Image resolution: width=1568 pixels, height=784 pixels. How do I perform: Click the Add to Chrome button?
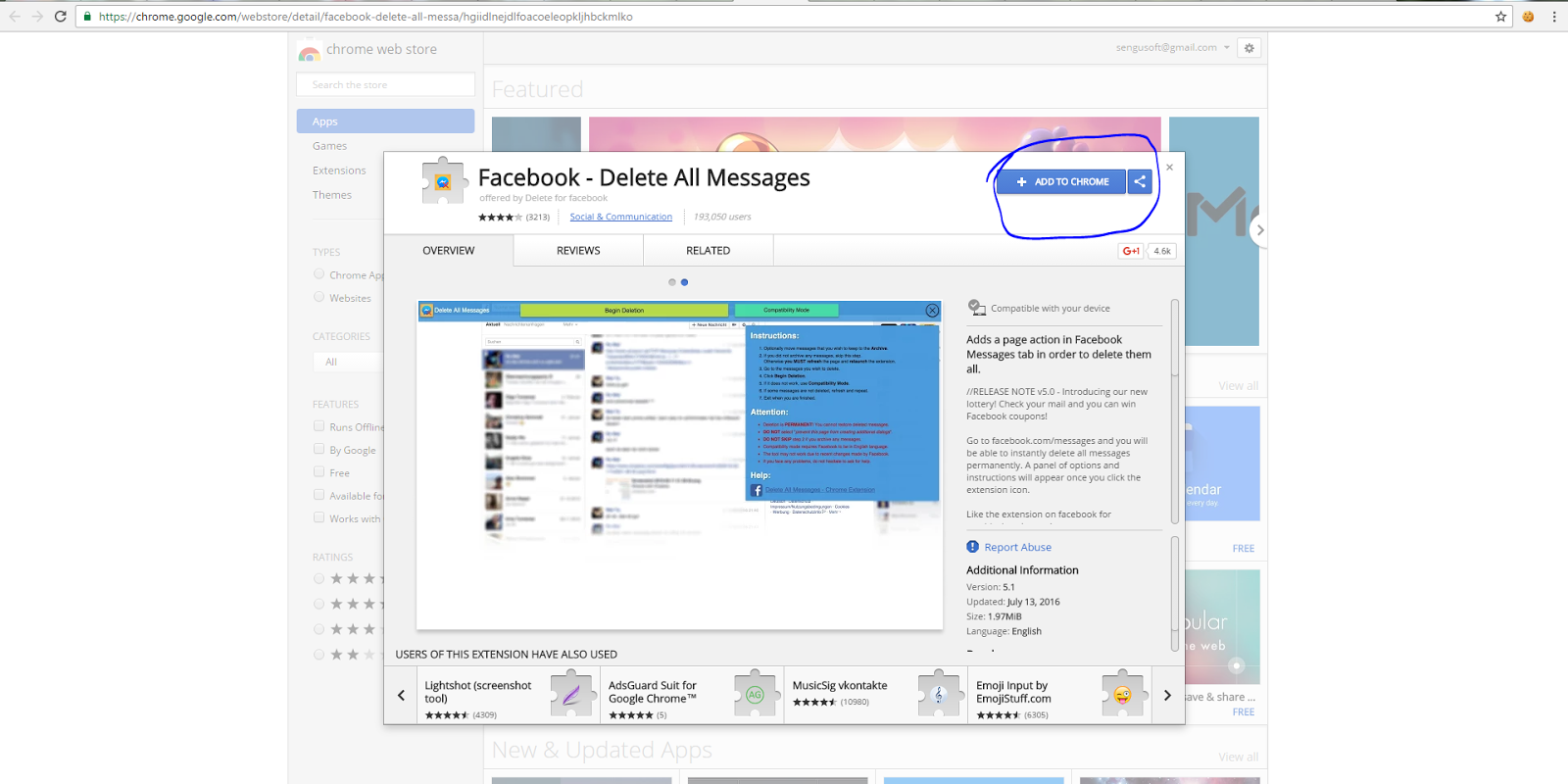click(1061, 181)
